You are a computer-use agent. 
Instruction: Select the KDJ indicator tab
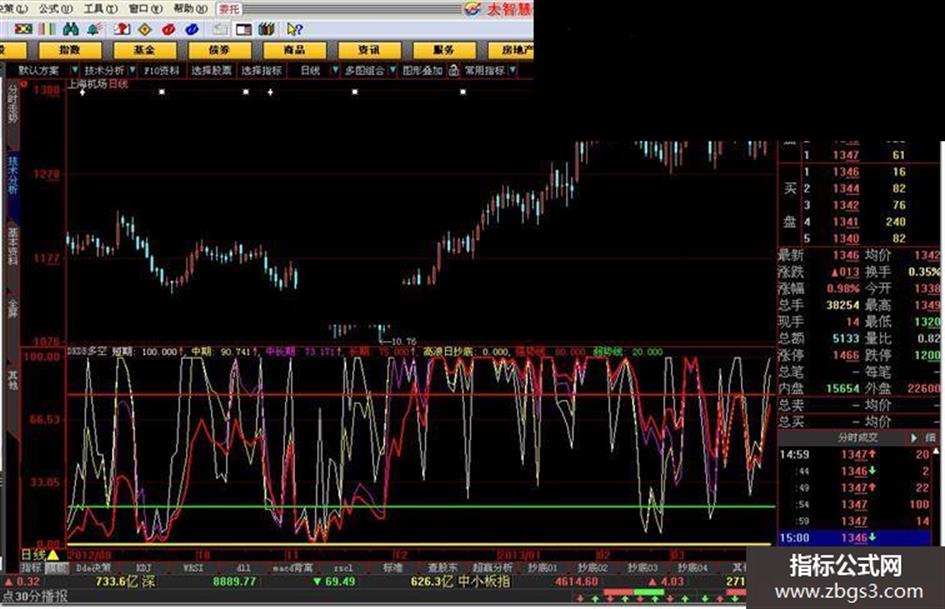(x=143, y=568)
